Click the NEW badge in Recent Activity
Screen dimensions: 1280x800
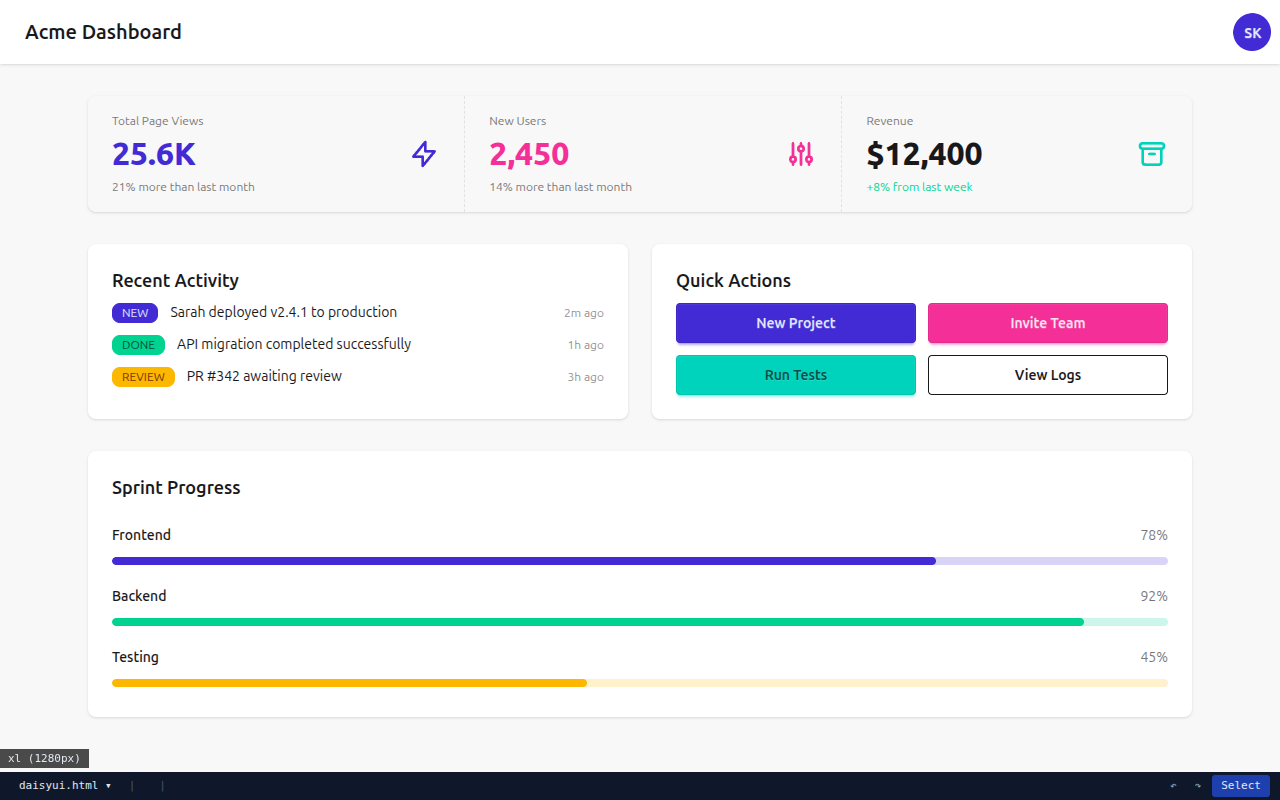(135, 313)
